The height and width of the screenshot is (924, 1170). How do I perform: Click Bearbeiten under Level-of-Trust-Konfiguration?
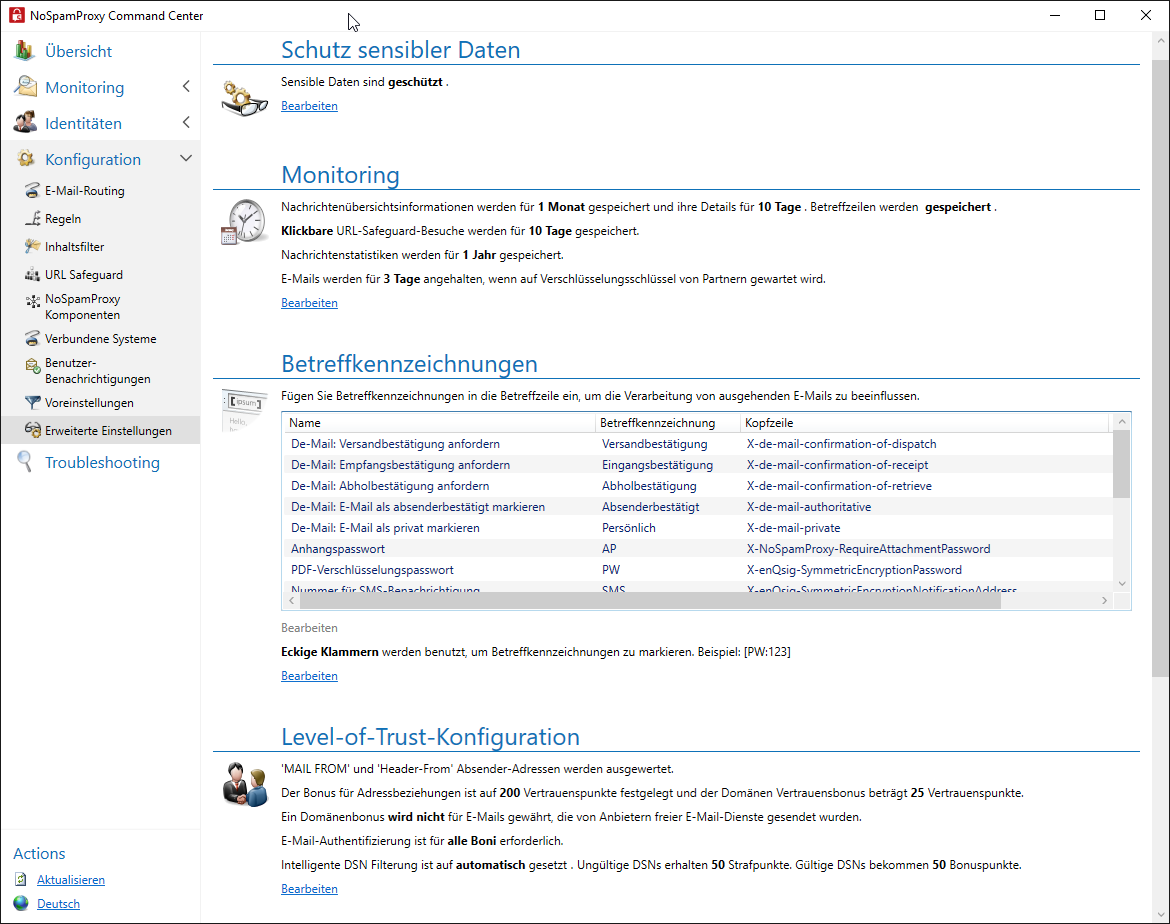point(309,888)
